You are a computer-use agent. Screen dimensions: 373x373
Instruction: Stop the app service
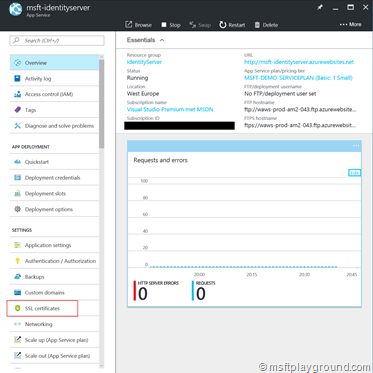pyautogui.click(x=171, y=25)
